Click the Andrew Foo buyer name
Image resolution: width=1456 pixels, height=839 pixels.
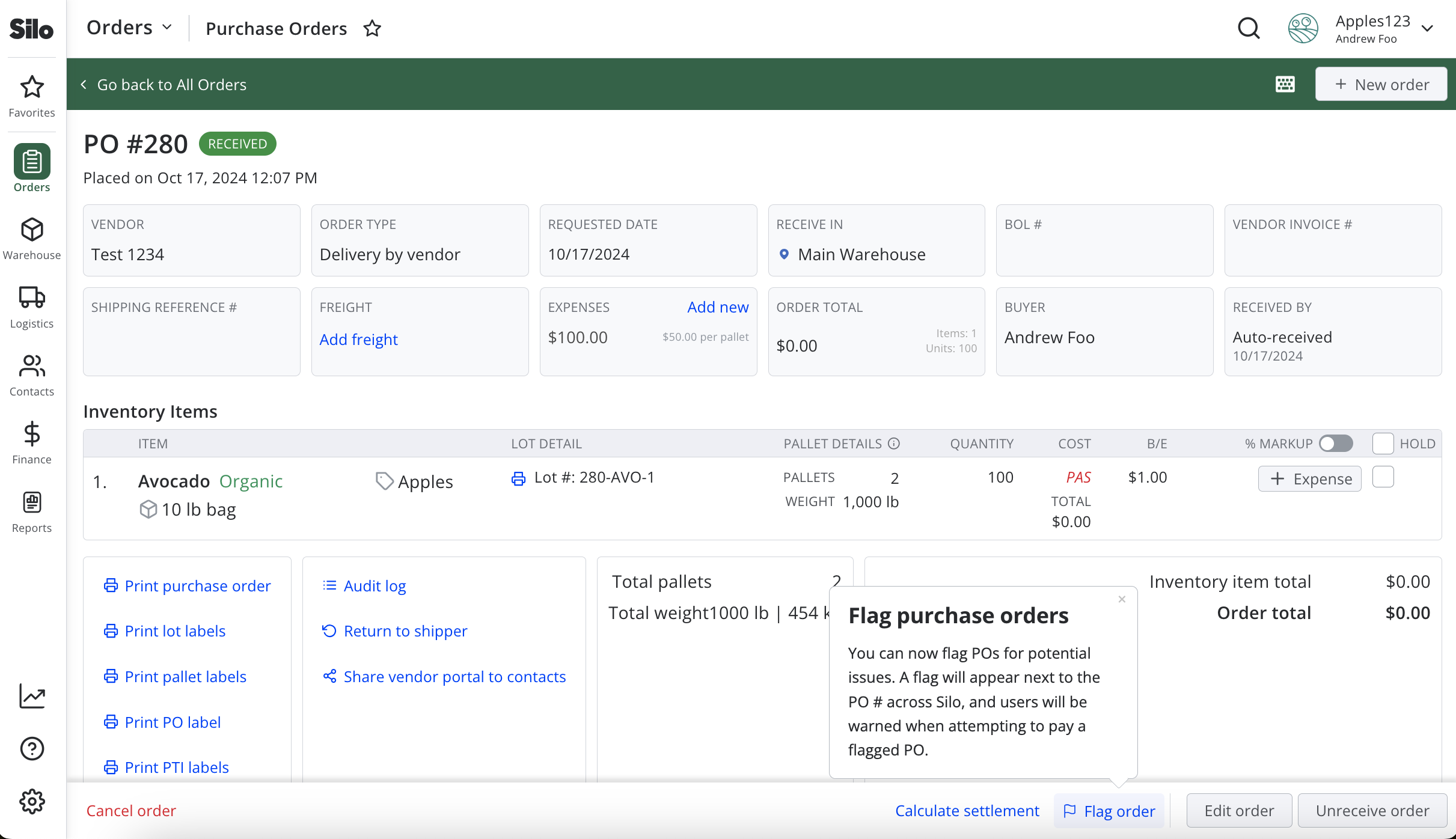(x=1049, y=337)
